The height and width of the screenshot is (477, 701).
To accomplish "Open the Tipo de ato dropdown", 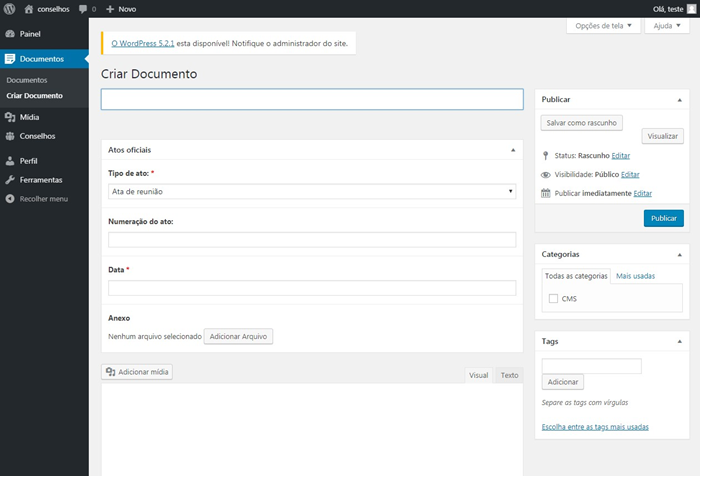I will coord(312,191).
